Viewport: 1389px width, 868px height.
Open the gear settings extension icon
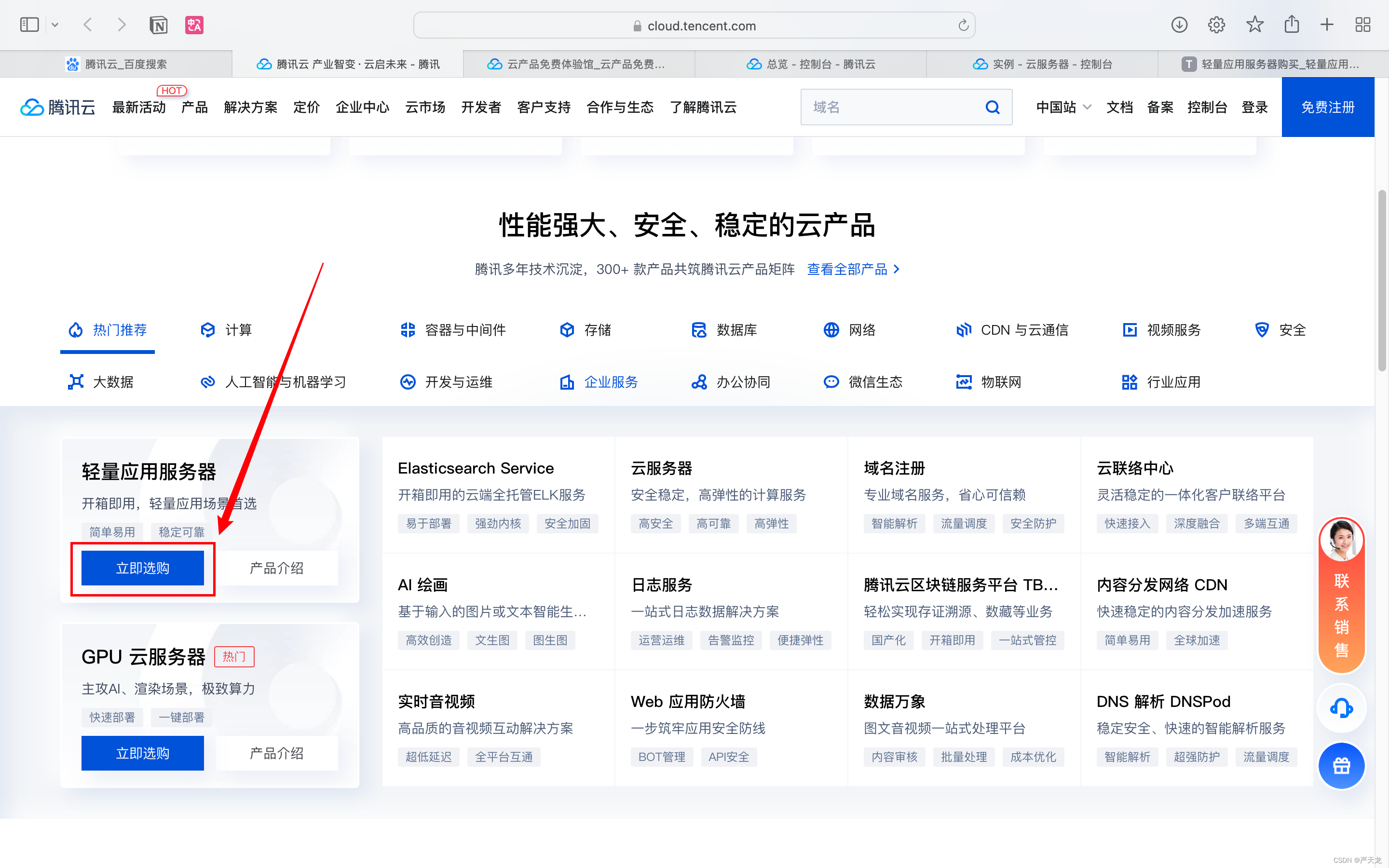click(1216, 25)
